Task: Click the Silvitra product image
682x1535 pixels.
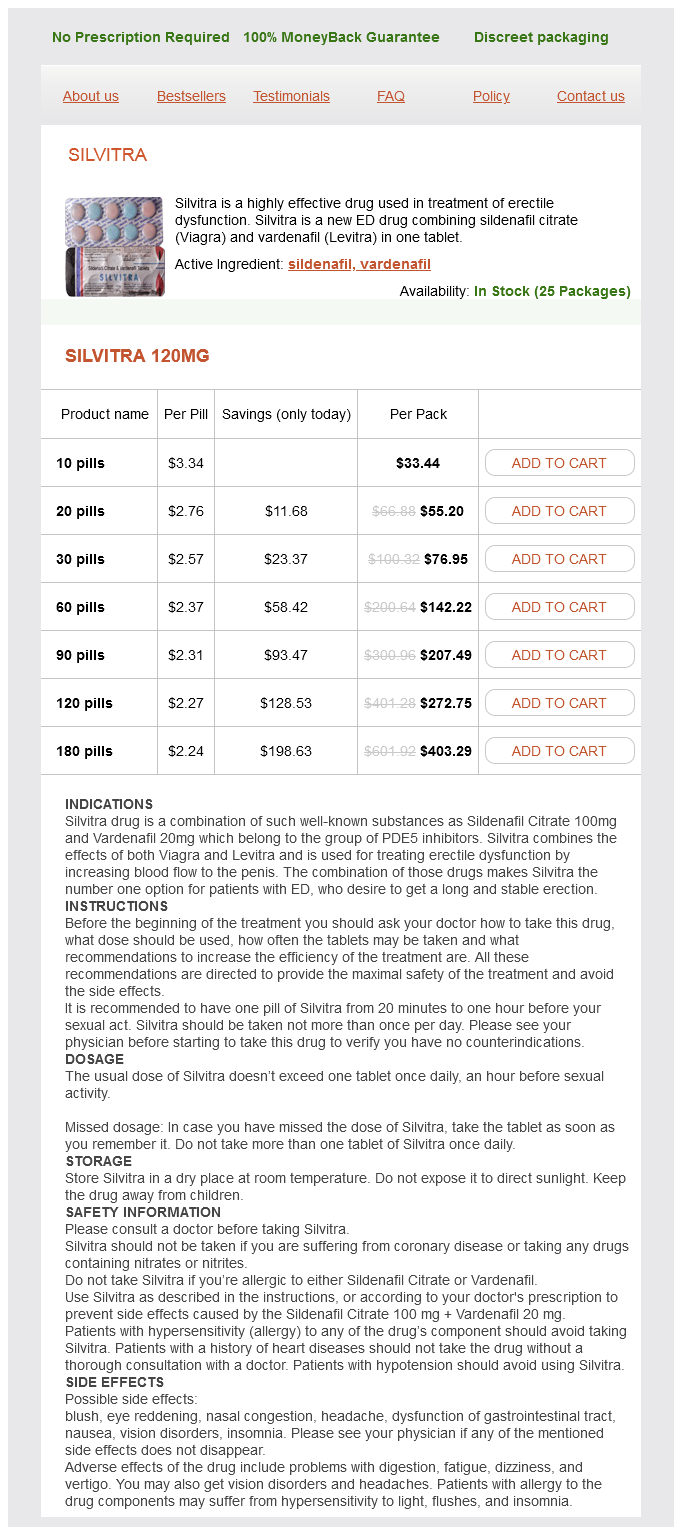Action: pos(114,247)
